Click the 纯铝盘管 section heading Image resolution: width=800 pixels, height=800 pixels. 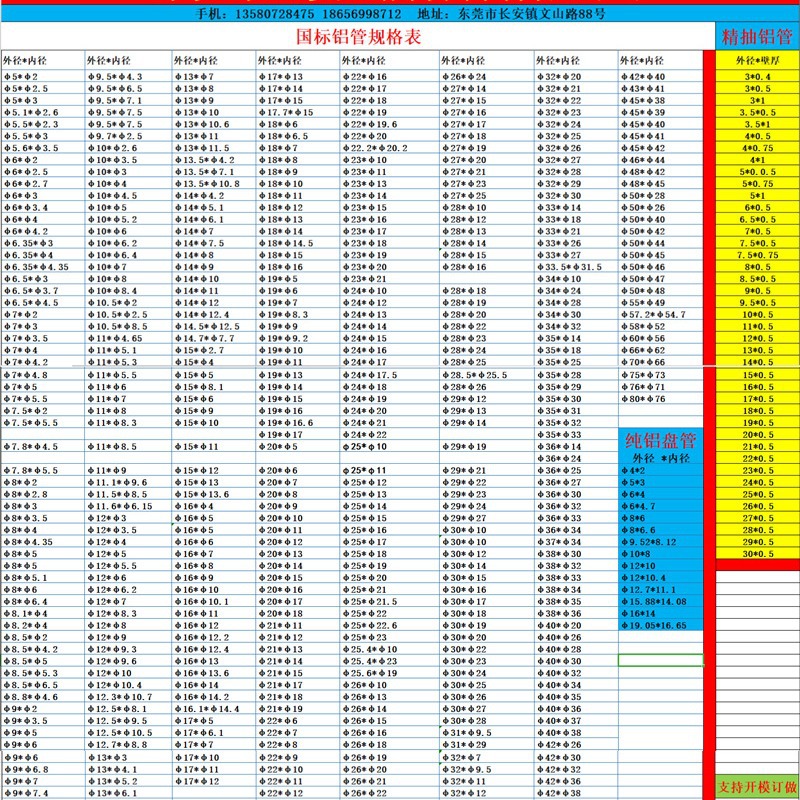click(x=660, y=440)
